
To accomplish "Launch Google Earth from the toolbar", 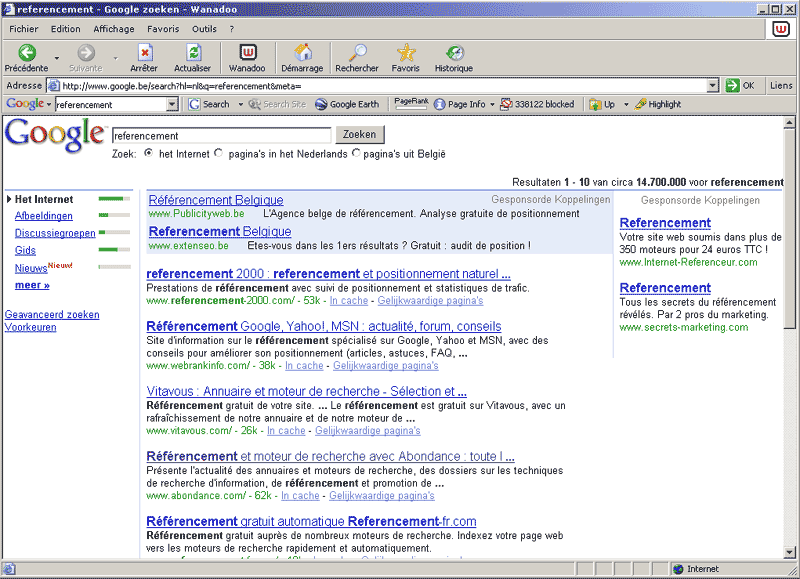I will click(x=347, y=104).
